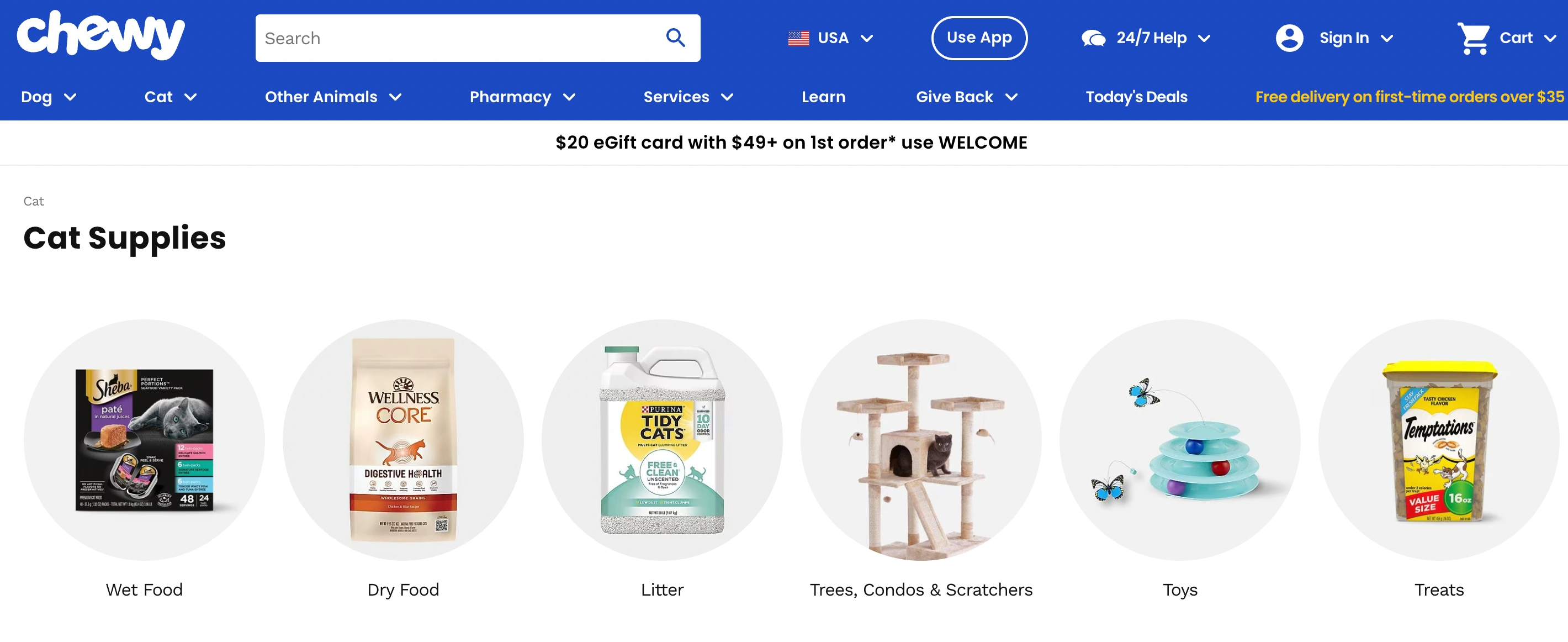Viewport: 1568px width, 642px height.
Task: Click the search magnifying glass icon
Action: click(675, 38)
